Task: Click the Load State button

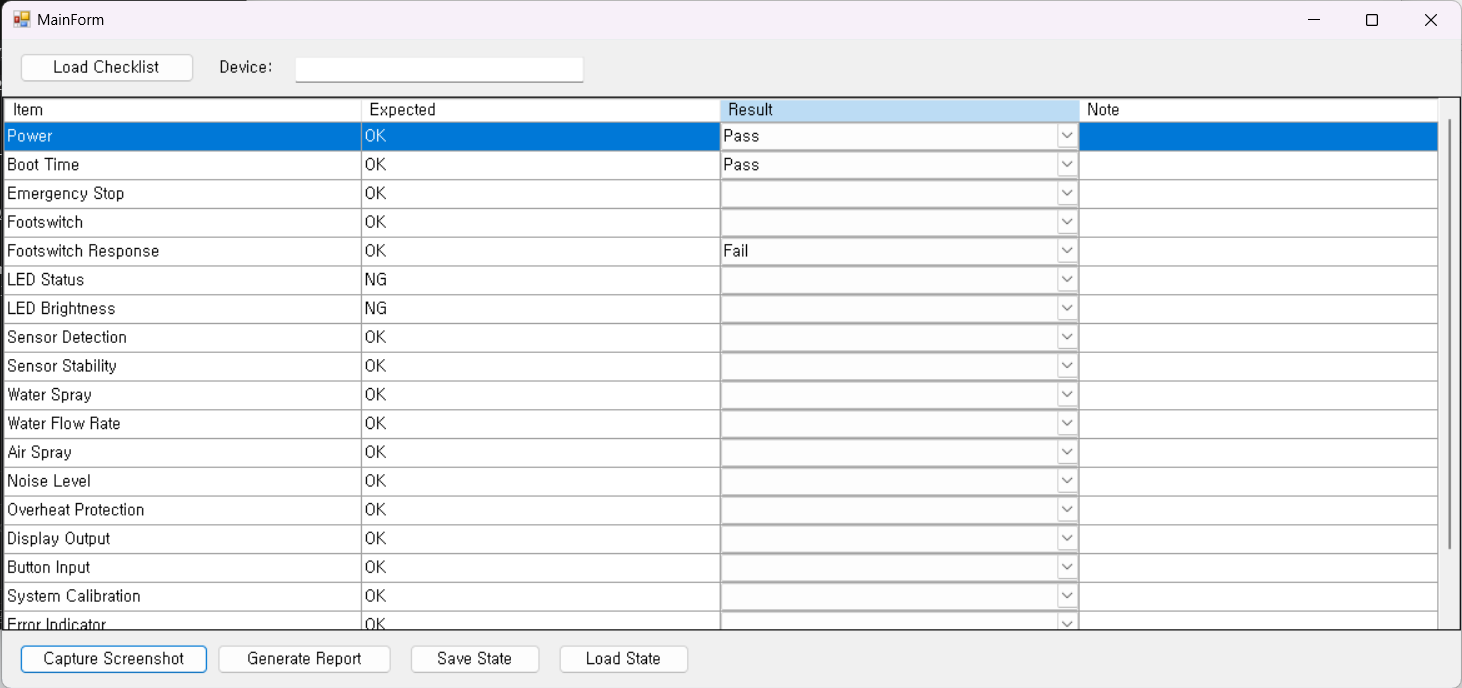Action: tap(623, 659)
